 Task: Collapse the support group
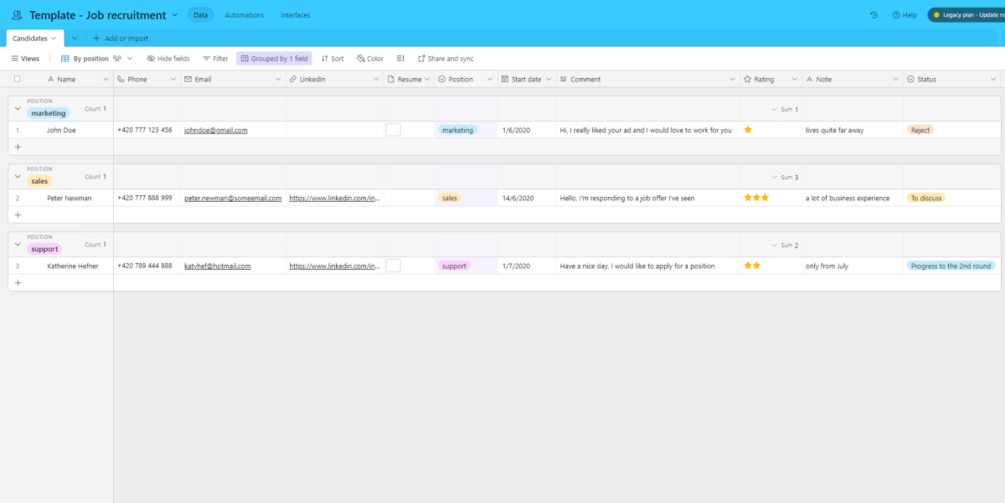pos(17,244)
